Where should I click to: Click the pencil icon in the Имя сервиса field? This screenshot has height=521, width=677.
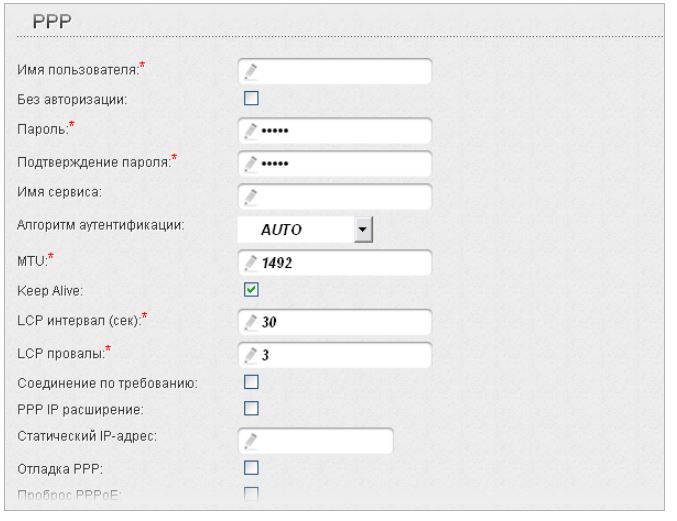[x=251, y=196]
